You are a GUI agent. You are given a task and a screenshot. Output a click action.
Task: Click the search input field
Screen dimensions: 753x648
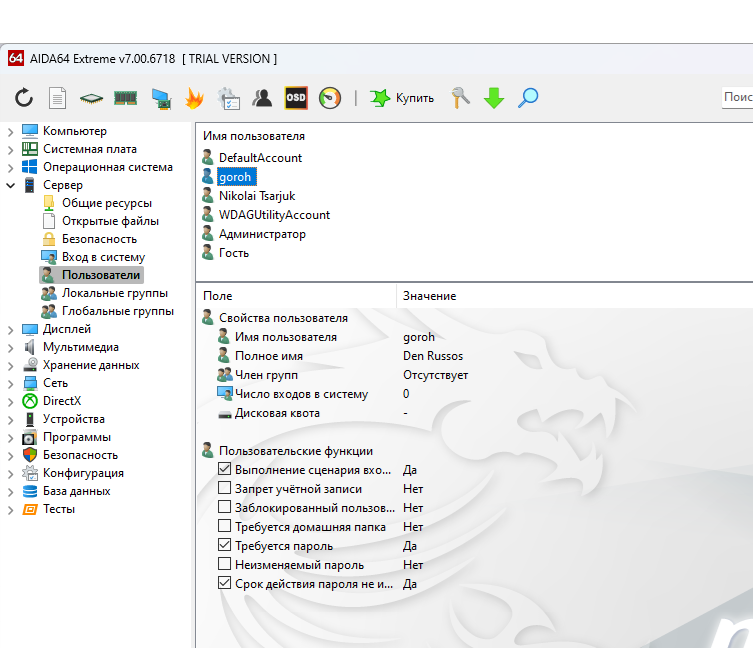737,98
